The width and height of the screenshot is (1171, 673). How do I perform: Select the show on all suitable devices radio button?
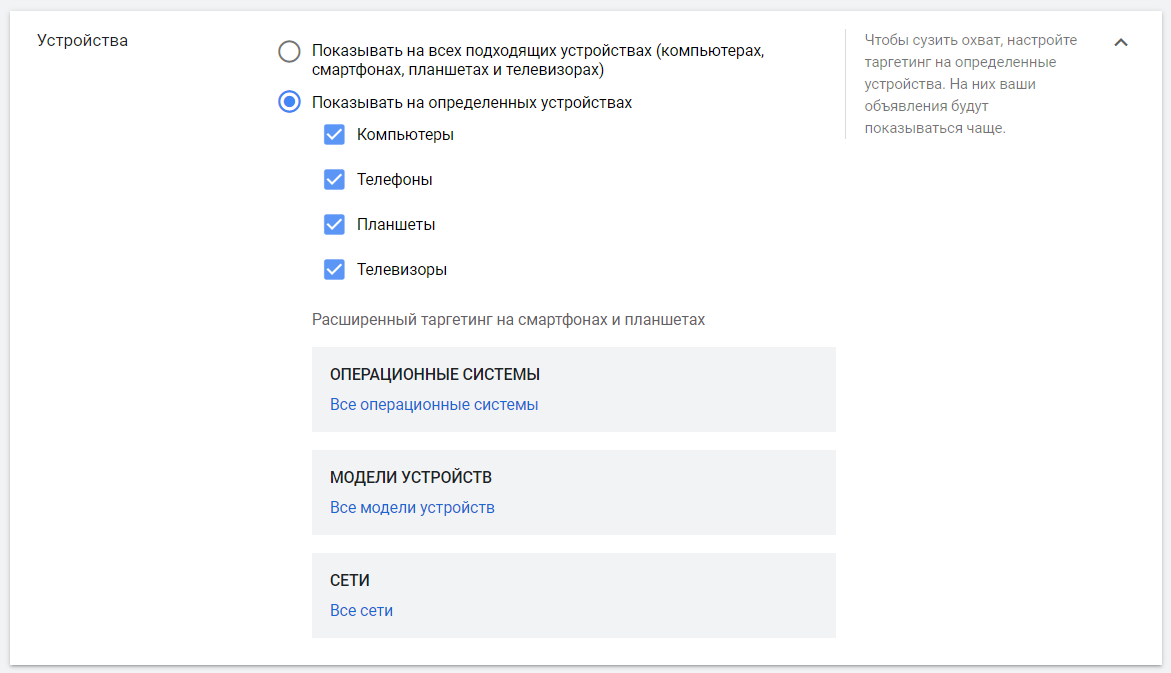point(289,51)
